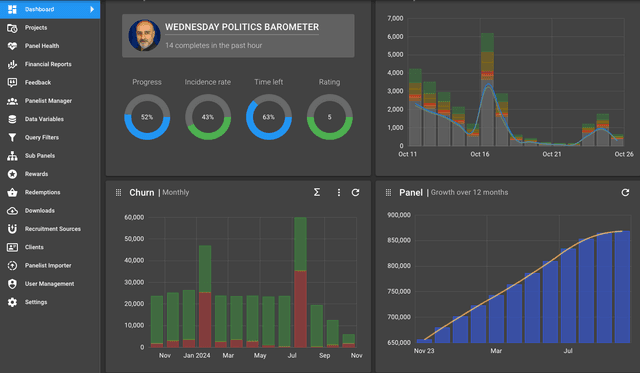Open Sub Panels page link
The width and height of the screenshot is (640, 373).
pos(50,155)
